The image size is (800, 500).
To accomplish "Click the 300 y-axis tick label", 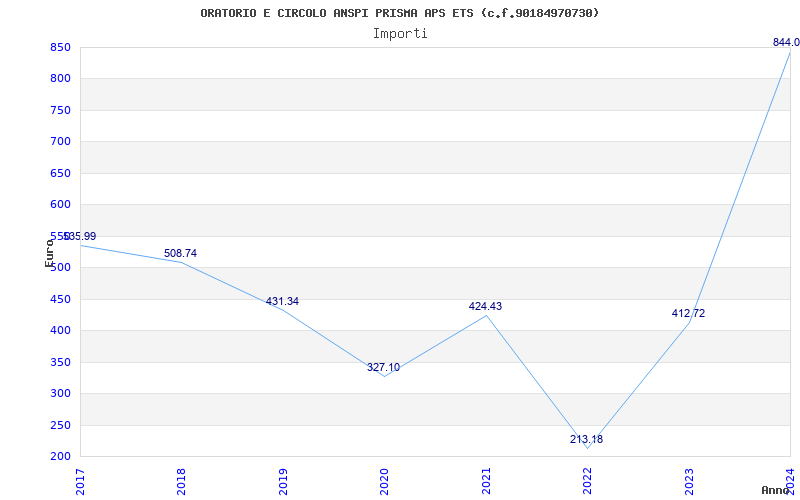I will coord(59,393).
